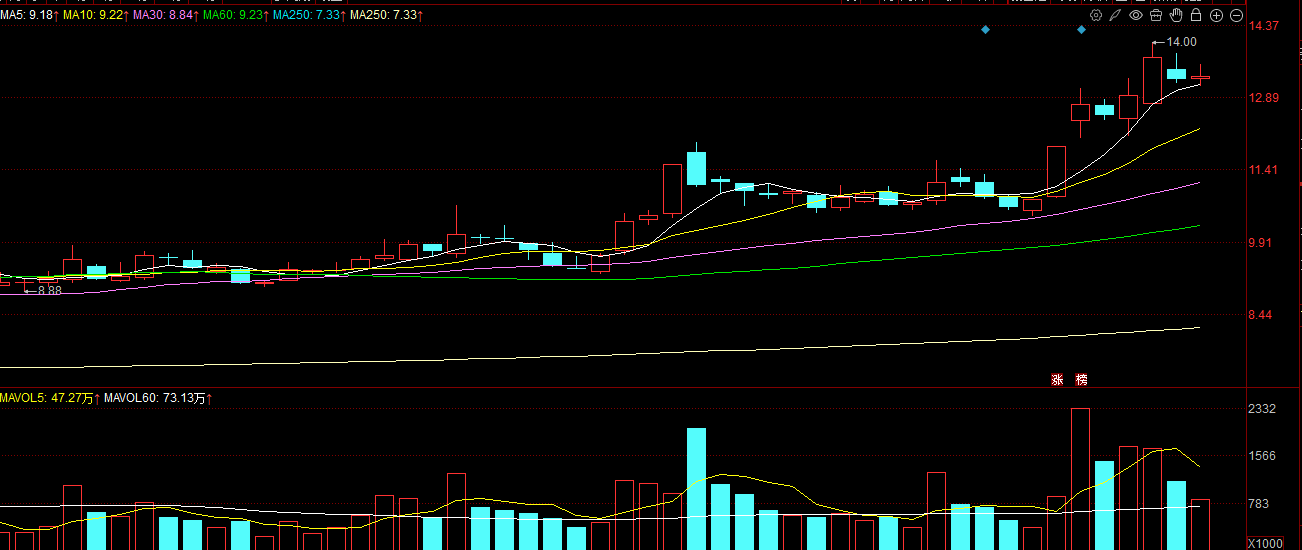Click the 11.41 price axis label
The height and width of the screenshot is (550, 1302).
[1266, 170]
